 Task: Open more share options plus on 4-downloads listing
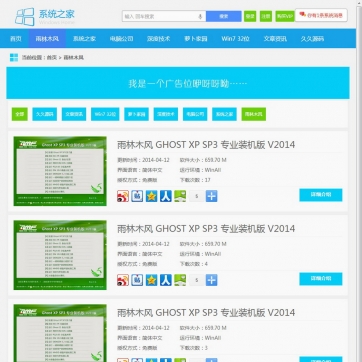211,280
